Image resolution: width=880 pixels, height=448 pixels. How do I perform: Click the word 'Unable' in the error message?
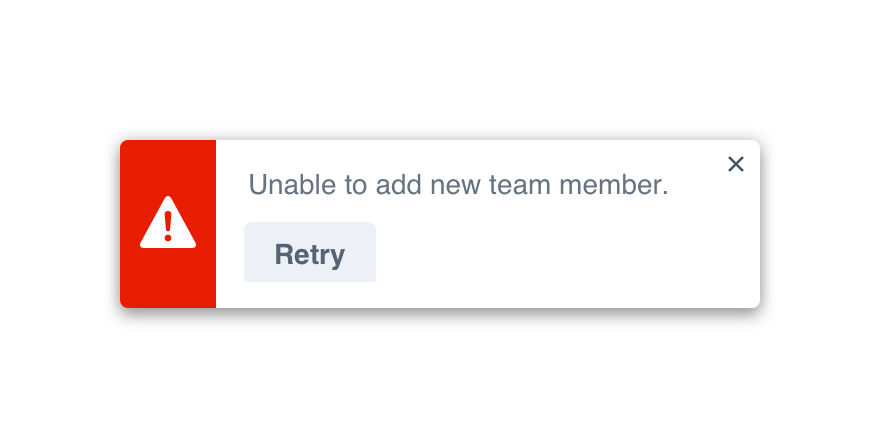(292, 185)
